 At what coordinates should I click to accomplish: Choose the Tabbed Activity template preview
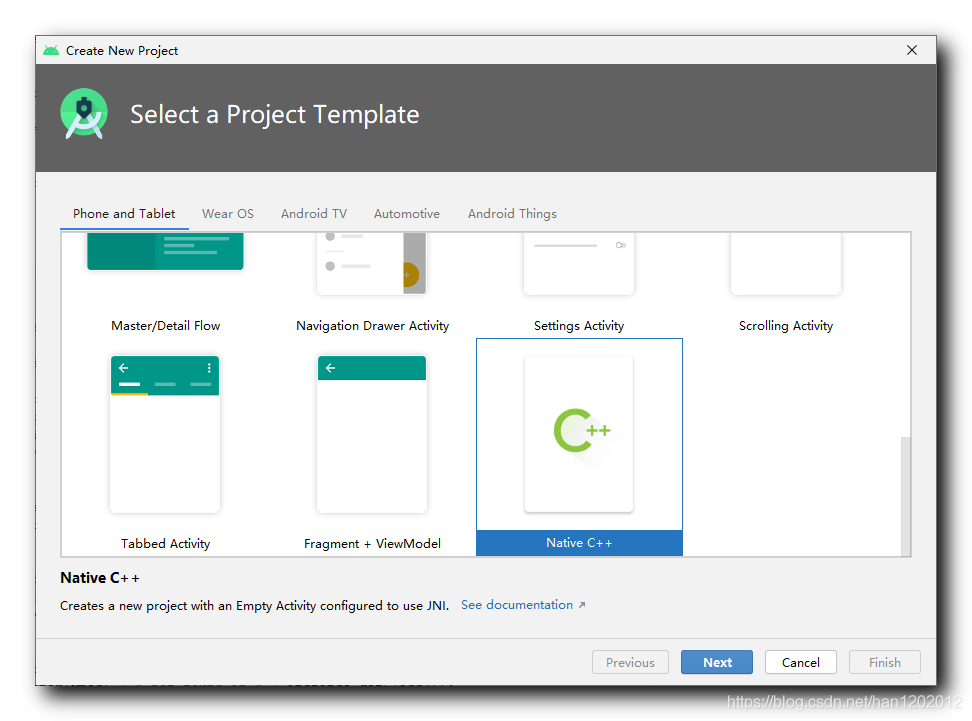165,434
